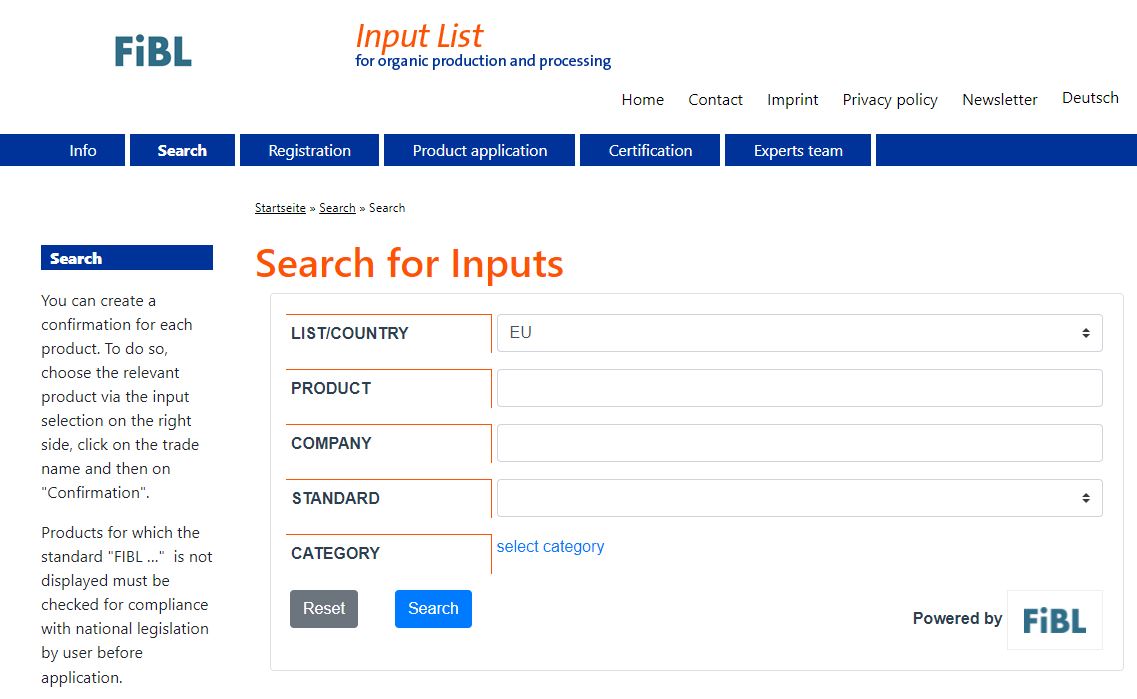Click the Home link in top navigation
This screenshot has height=699, width=1137.
point(642,99)
